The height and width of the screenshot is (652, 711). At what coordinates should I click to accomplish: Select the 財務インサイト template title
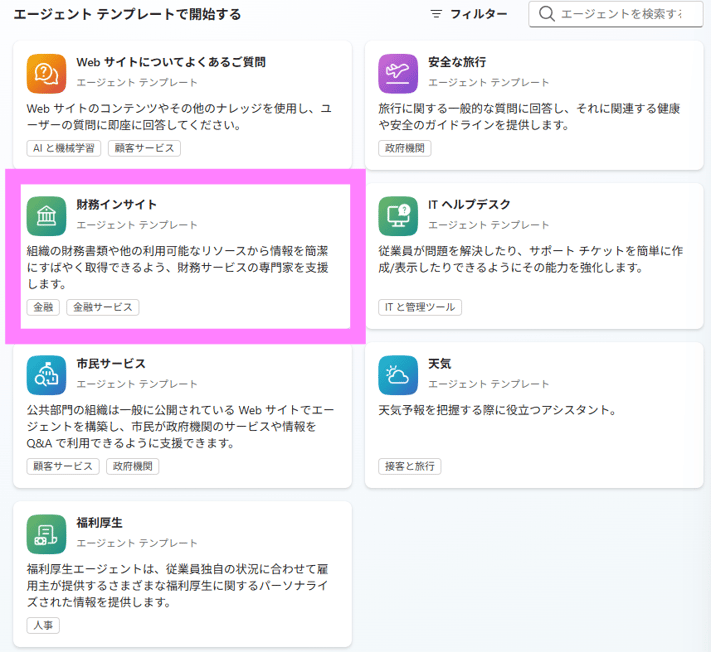117,204
